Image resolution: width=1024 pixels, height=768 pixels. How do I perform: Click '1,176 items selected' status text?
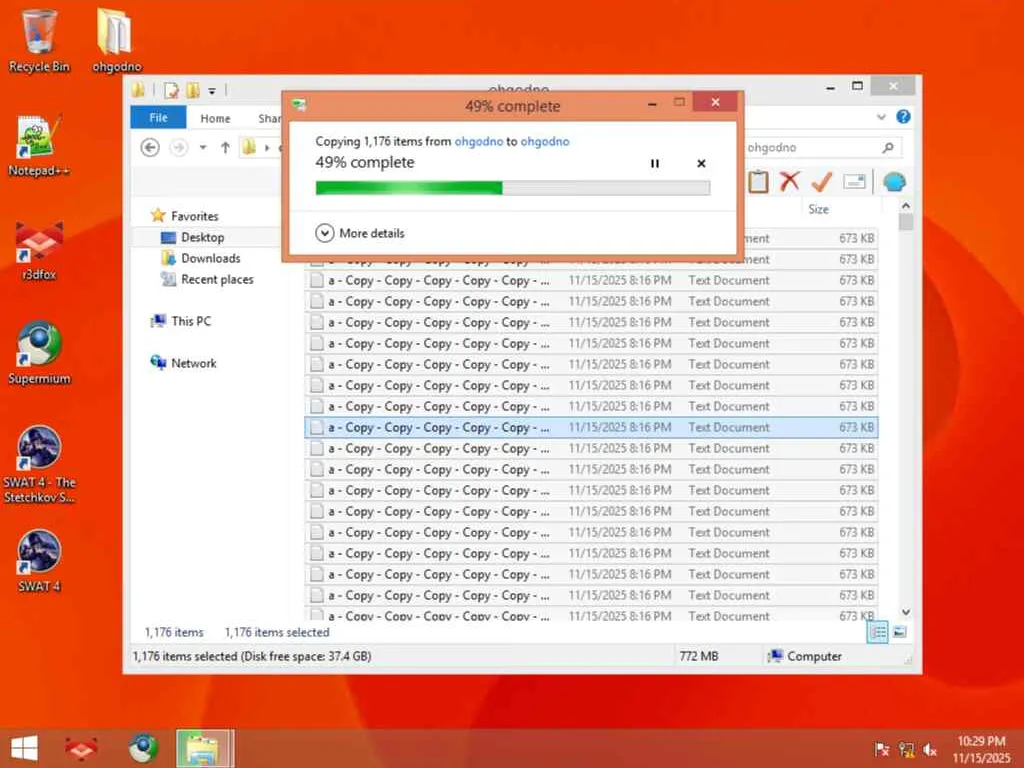click(277, 632)
